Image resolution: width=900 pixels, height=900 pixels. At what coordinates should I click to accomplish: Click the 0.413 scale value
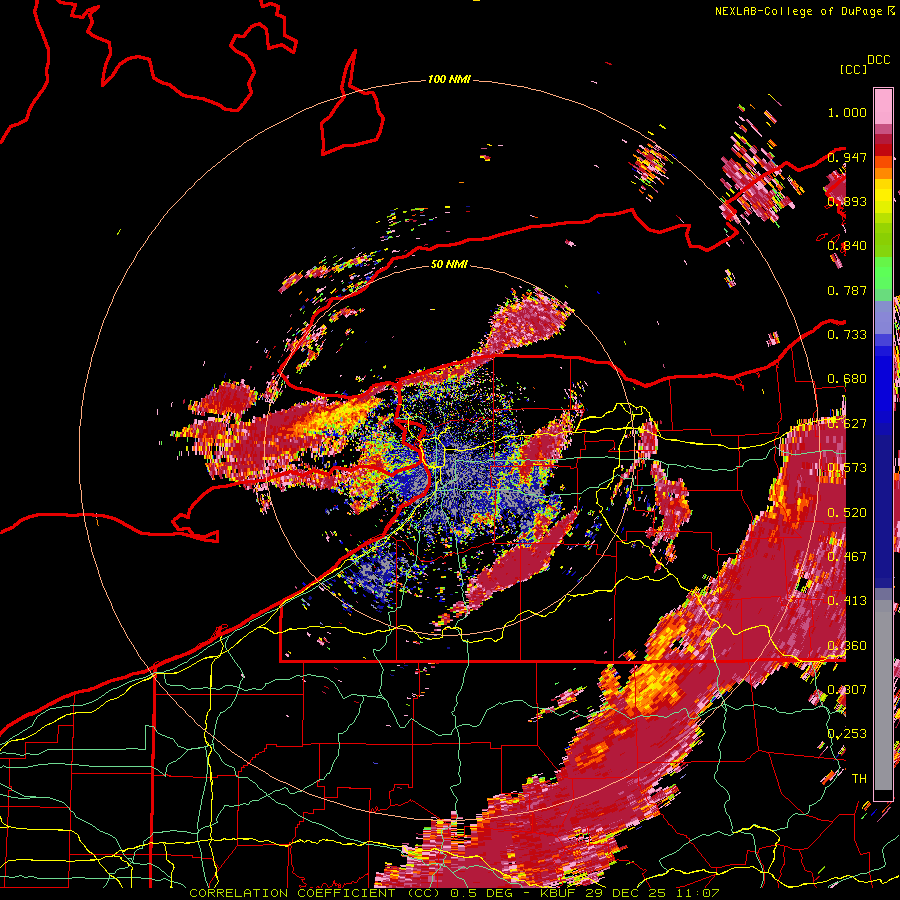pyautogui.click(x=847, y=601)
